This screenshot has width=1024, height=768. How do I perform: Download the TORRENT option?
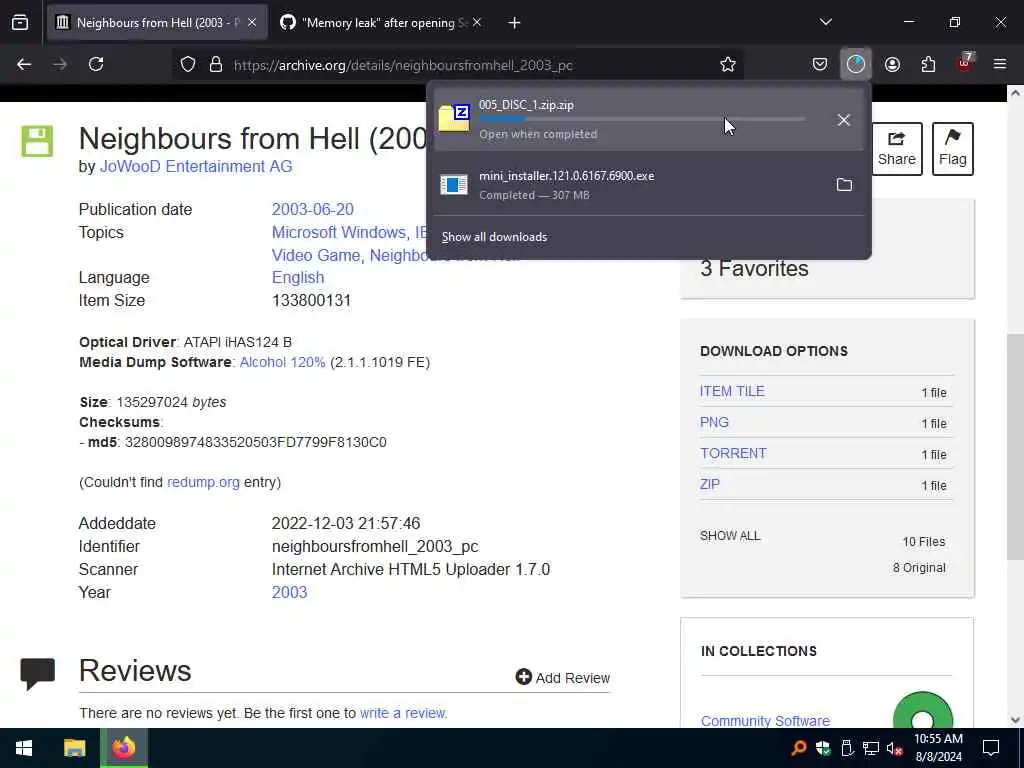tap(733, 453)
